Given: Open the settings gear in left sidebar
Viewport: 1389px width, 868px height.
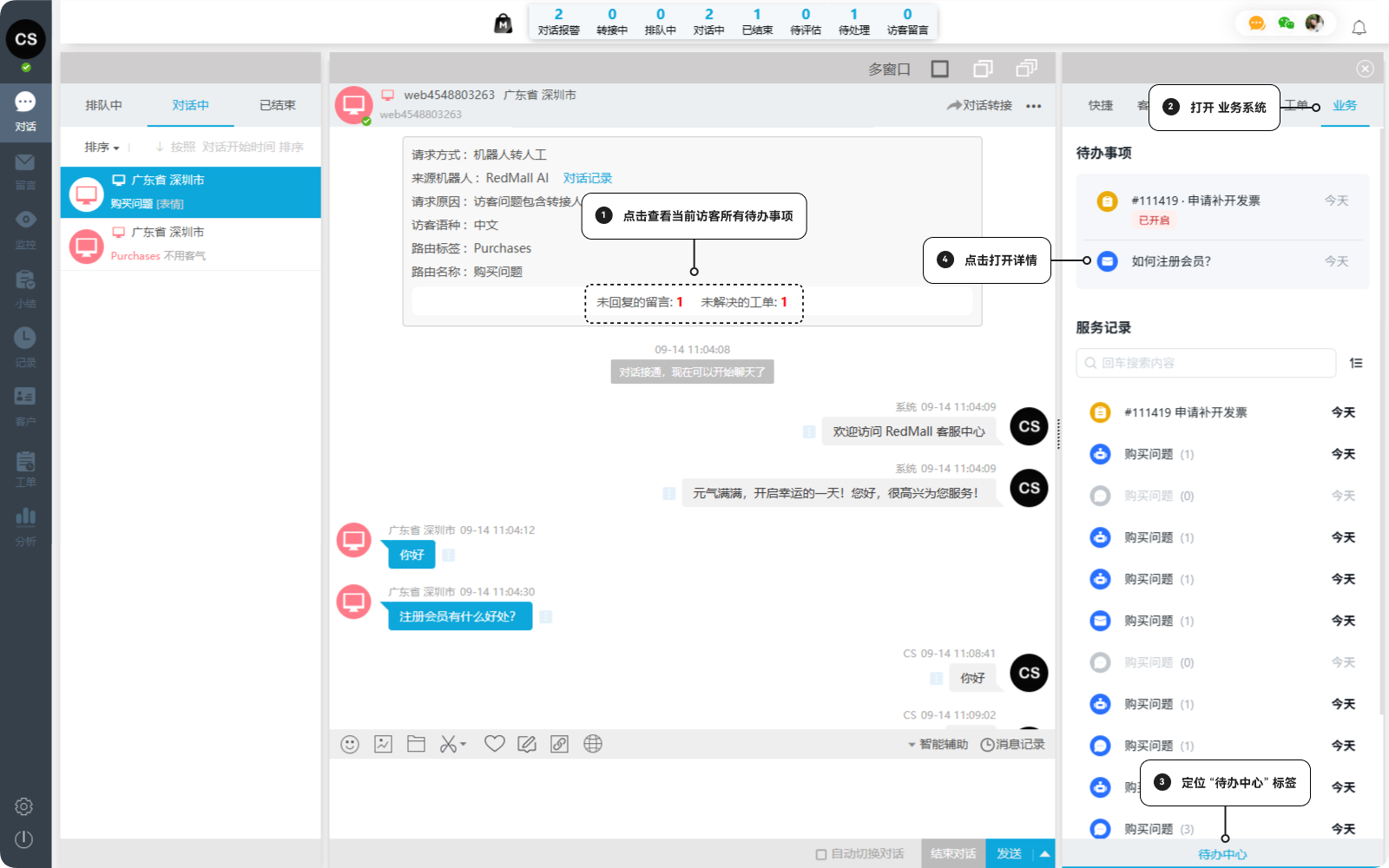Looking at the screenshot, I should [x=24, y=806].
